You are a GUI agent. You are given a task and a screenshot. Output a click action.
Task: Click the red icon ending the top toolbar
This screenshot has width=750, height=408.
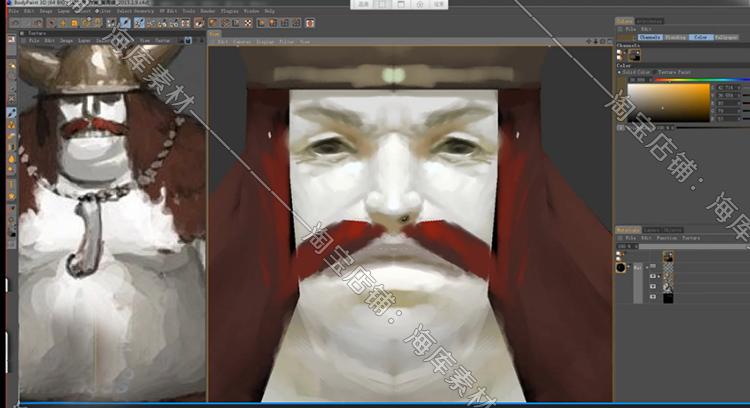[310, 23]
